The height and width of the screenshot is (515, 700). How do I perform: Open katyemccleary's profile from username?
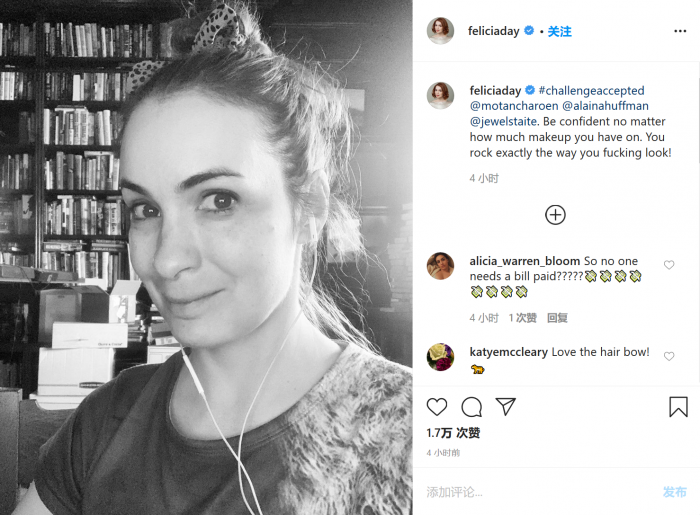click(508, 352)
